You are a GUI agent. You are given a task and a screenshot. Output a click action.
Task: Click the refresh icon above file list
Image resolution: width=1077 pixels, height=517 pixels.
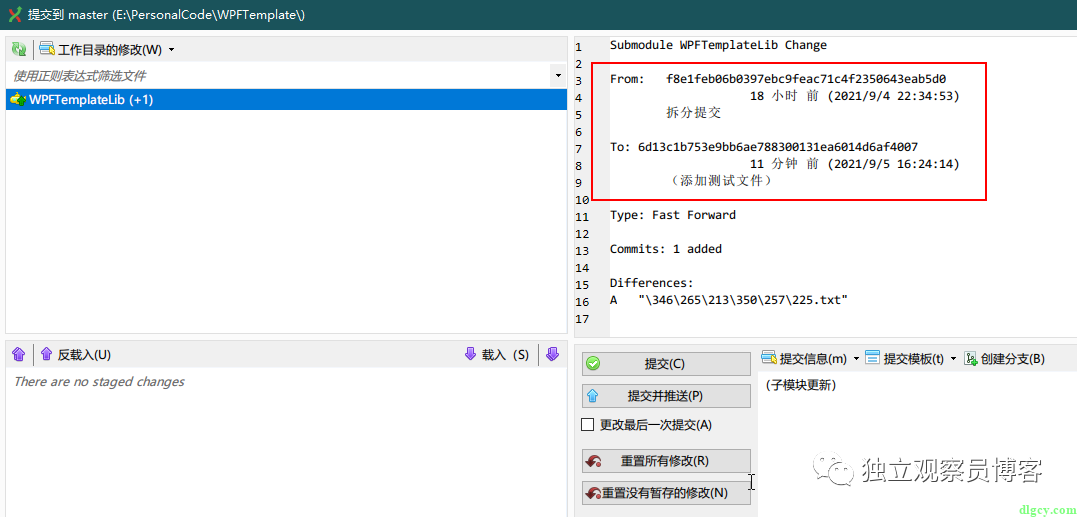tap(19, 49)
